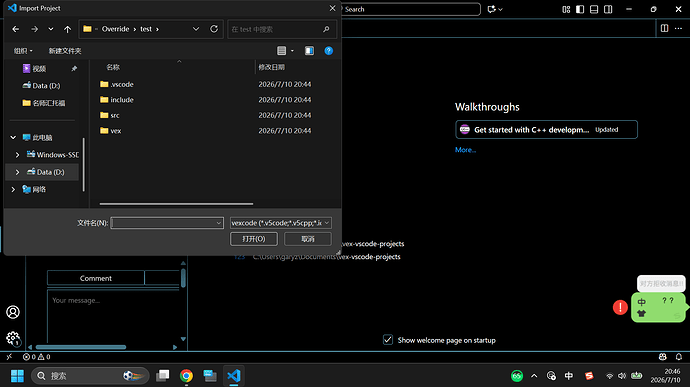Open Copilot status bar icon
Viewport: 690px width, 387px height.
click(662, 357)
